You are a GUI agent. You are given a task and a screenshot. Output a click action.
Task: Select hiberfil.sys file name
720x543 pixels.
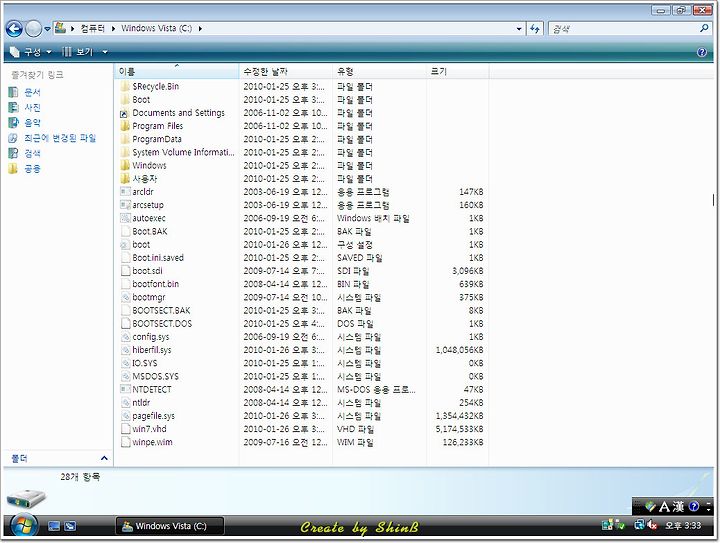[x=152, y=350]
